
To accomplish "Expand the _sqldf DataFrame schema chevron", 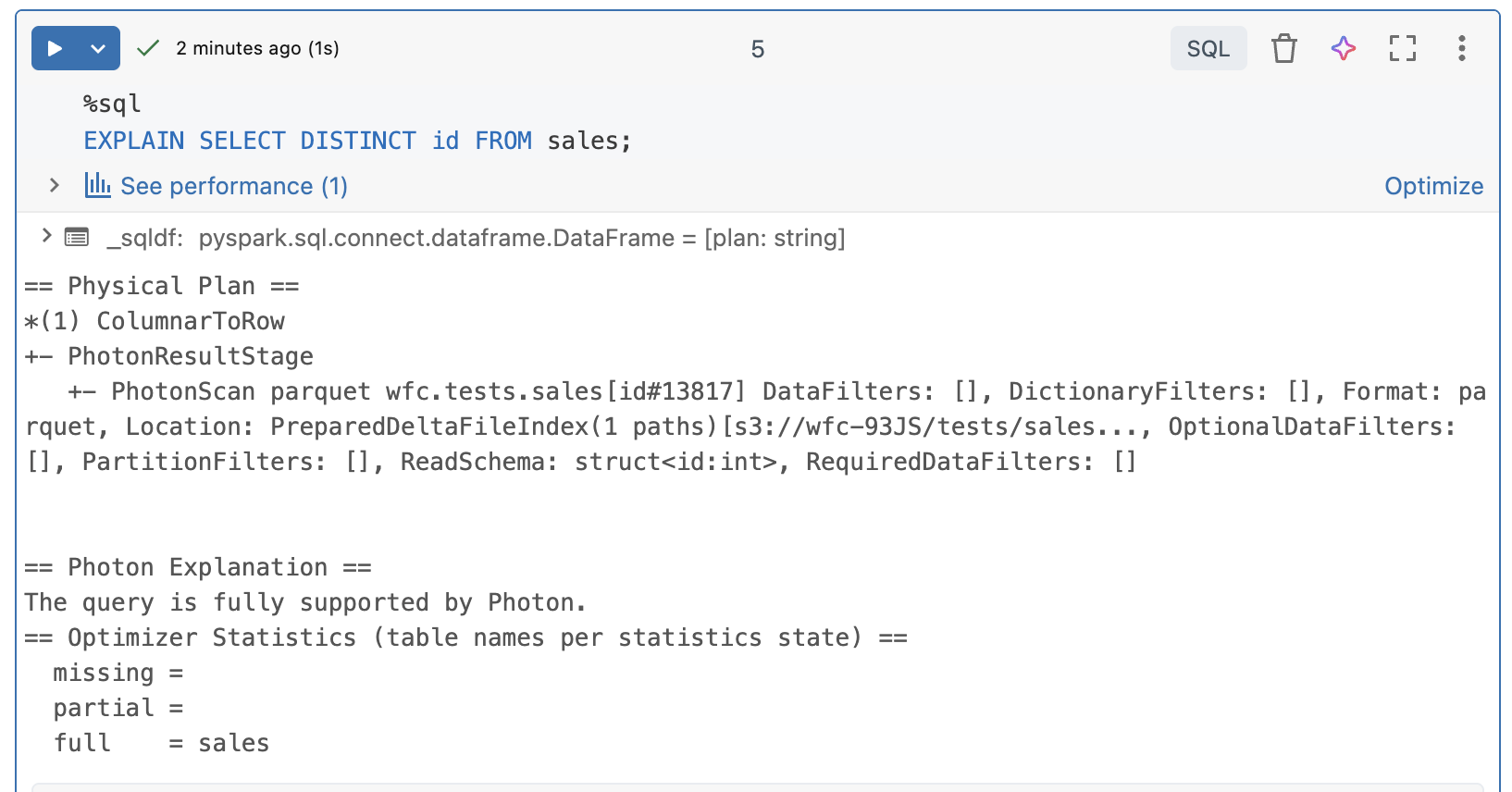I will pos(46,237).
